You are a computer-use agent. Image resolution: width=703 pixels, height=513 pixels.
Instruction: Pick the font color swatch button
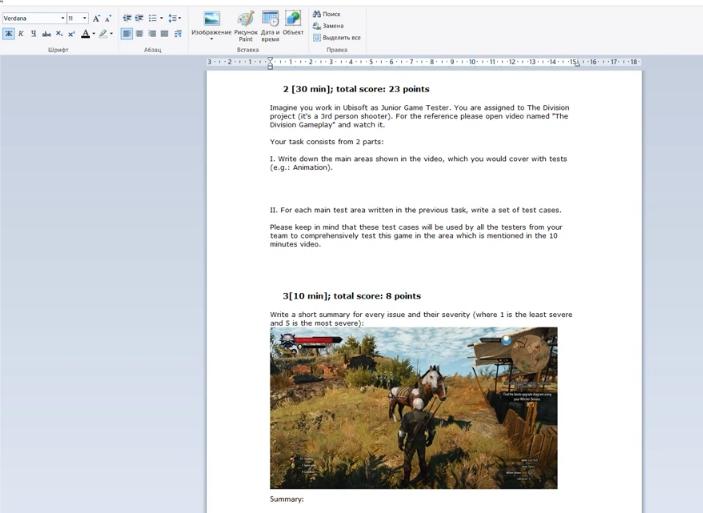pyautogui.click(x=86, y=34)
